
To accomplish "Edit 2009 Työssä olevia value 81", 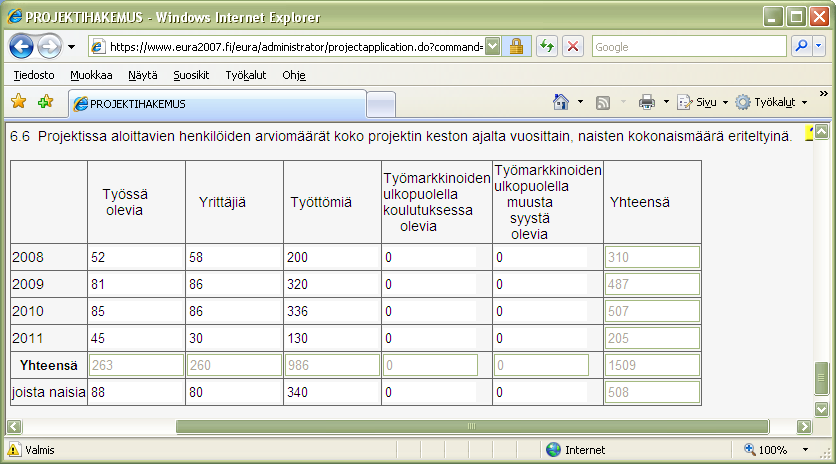I will [136, 284].
